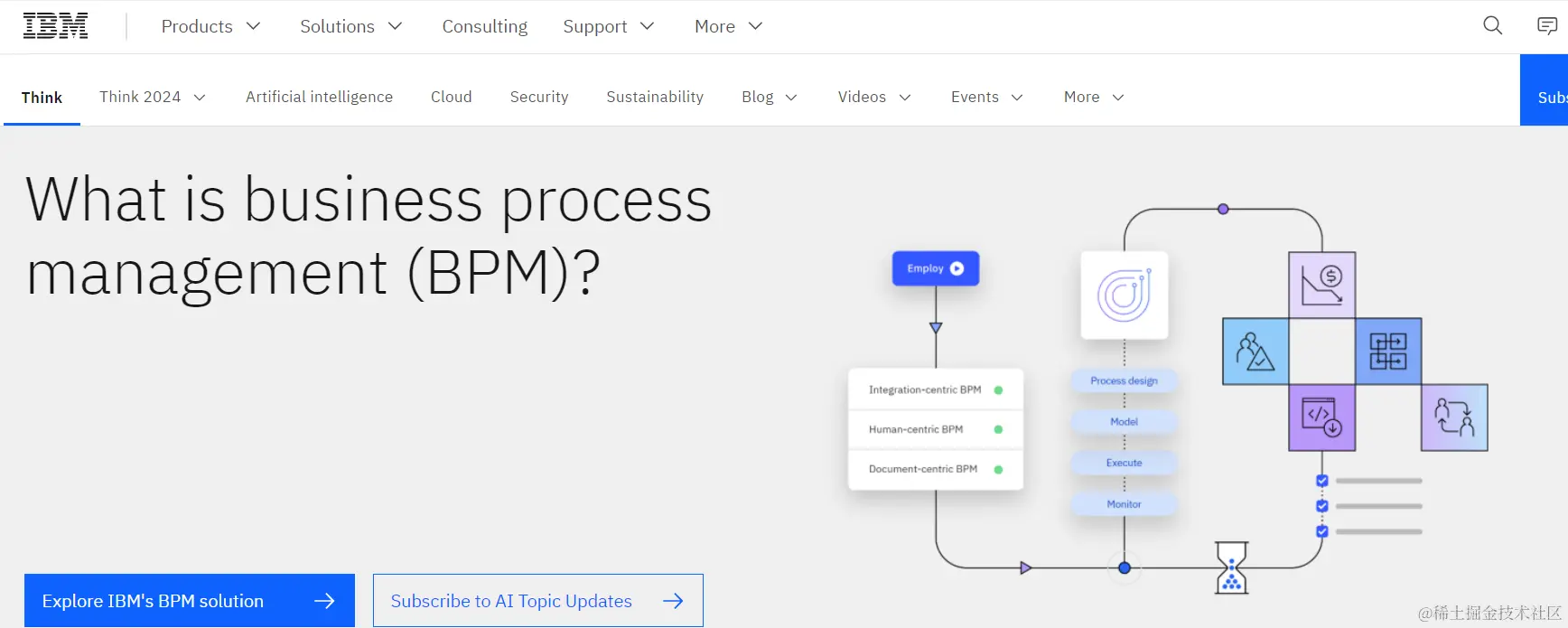Screen dimensions: 1568x628
Task: Click Integration-centric BPM row
Action: tap(936, 389)
